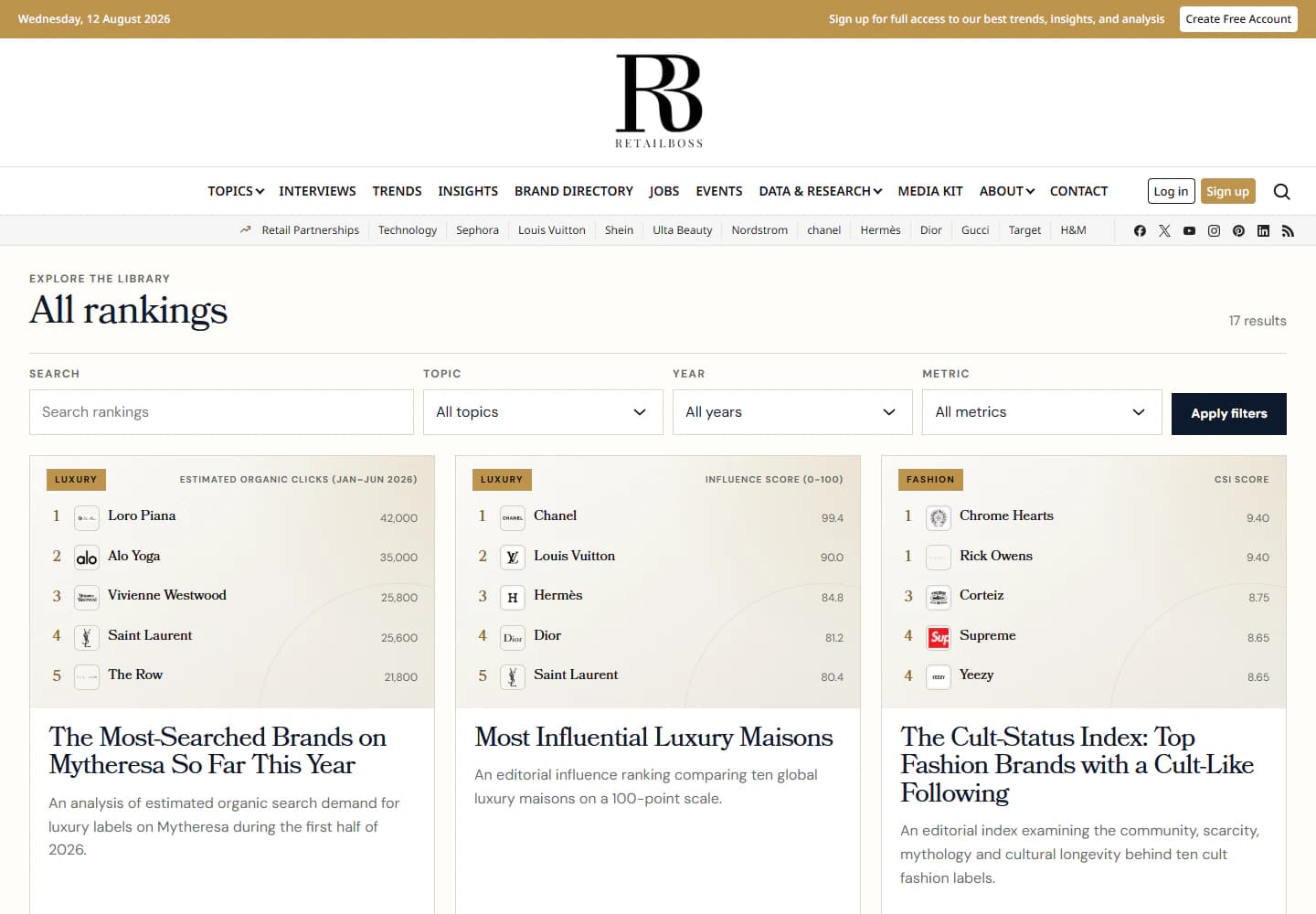Click the "17 results" count text
Viewport: 1316px width, 914px height.
coord(1257,321)
